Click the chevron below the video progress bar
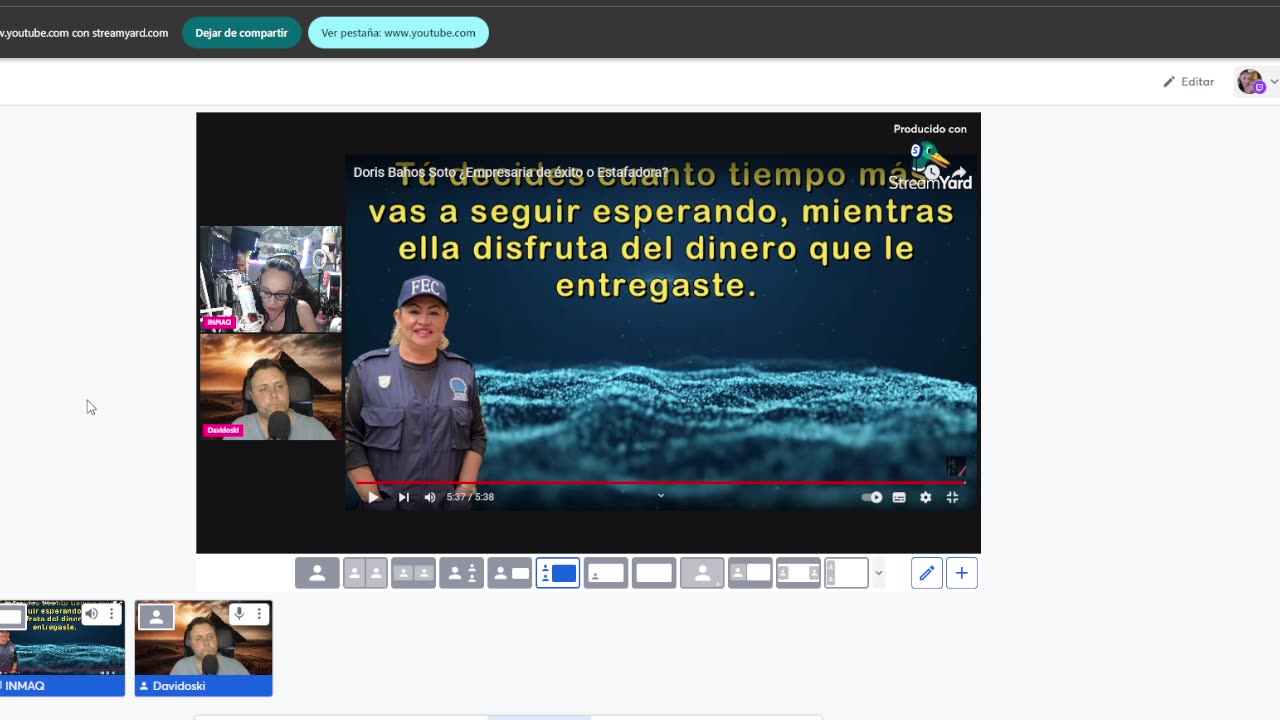The height and width of the screenshot is (720, 1280). (x=660, y=495)
